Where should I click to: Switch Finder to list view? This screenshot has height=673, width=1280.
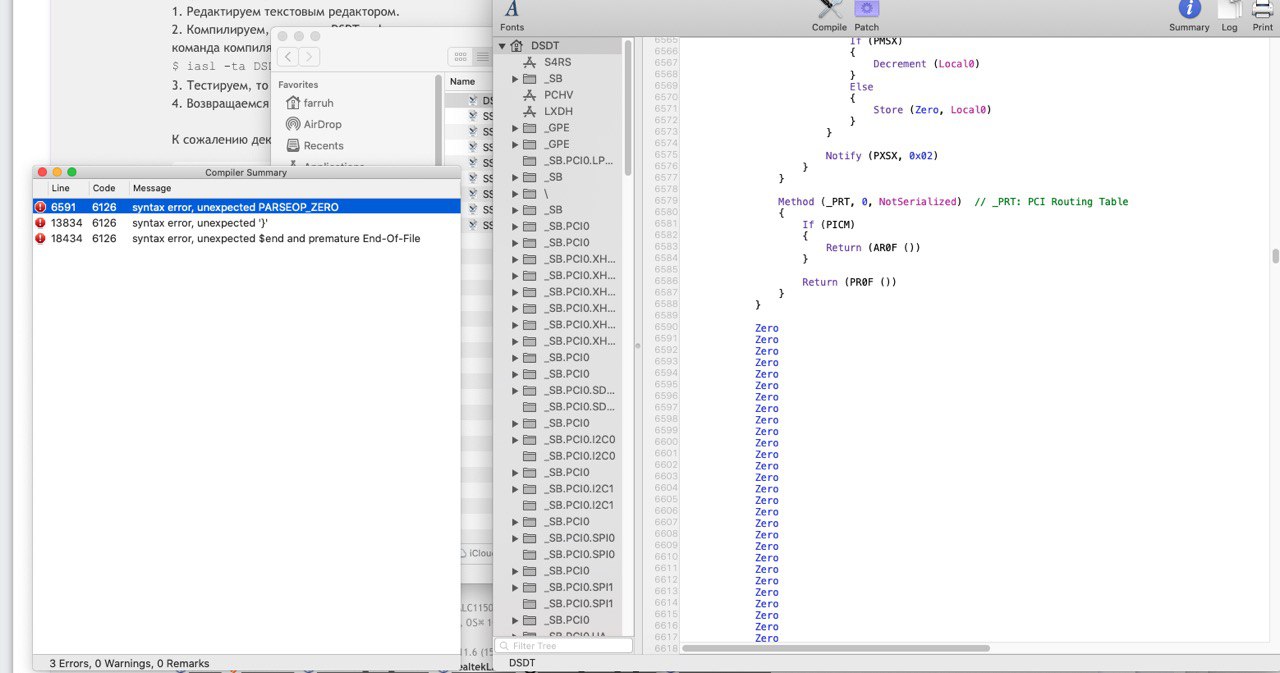482,57
